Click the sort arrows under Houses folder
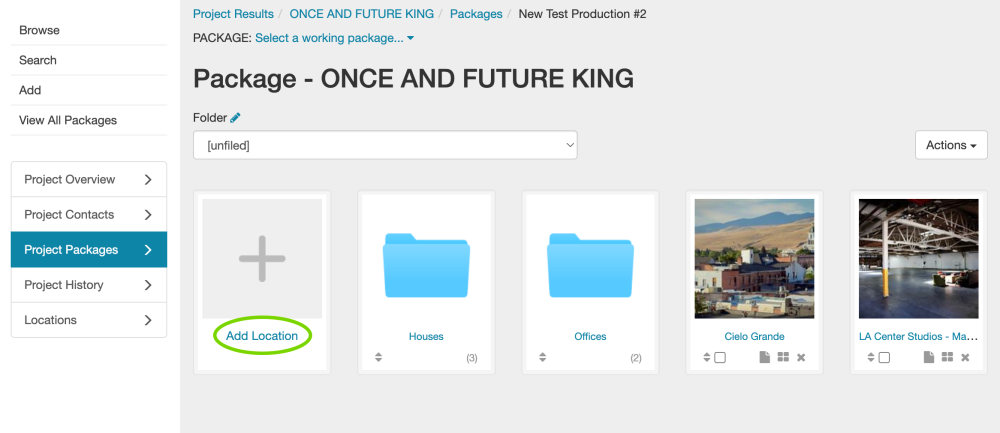1000x433 pixels. point(378,357)
